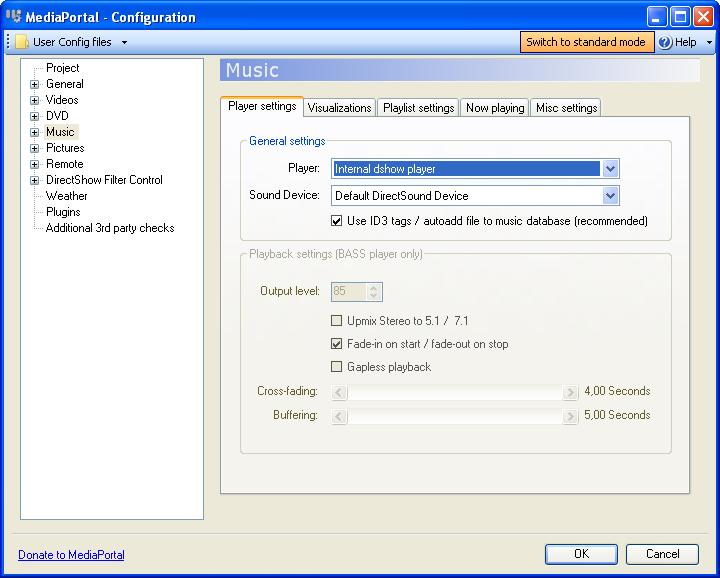Select Videos in the settings tree

62,100
